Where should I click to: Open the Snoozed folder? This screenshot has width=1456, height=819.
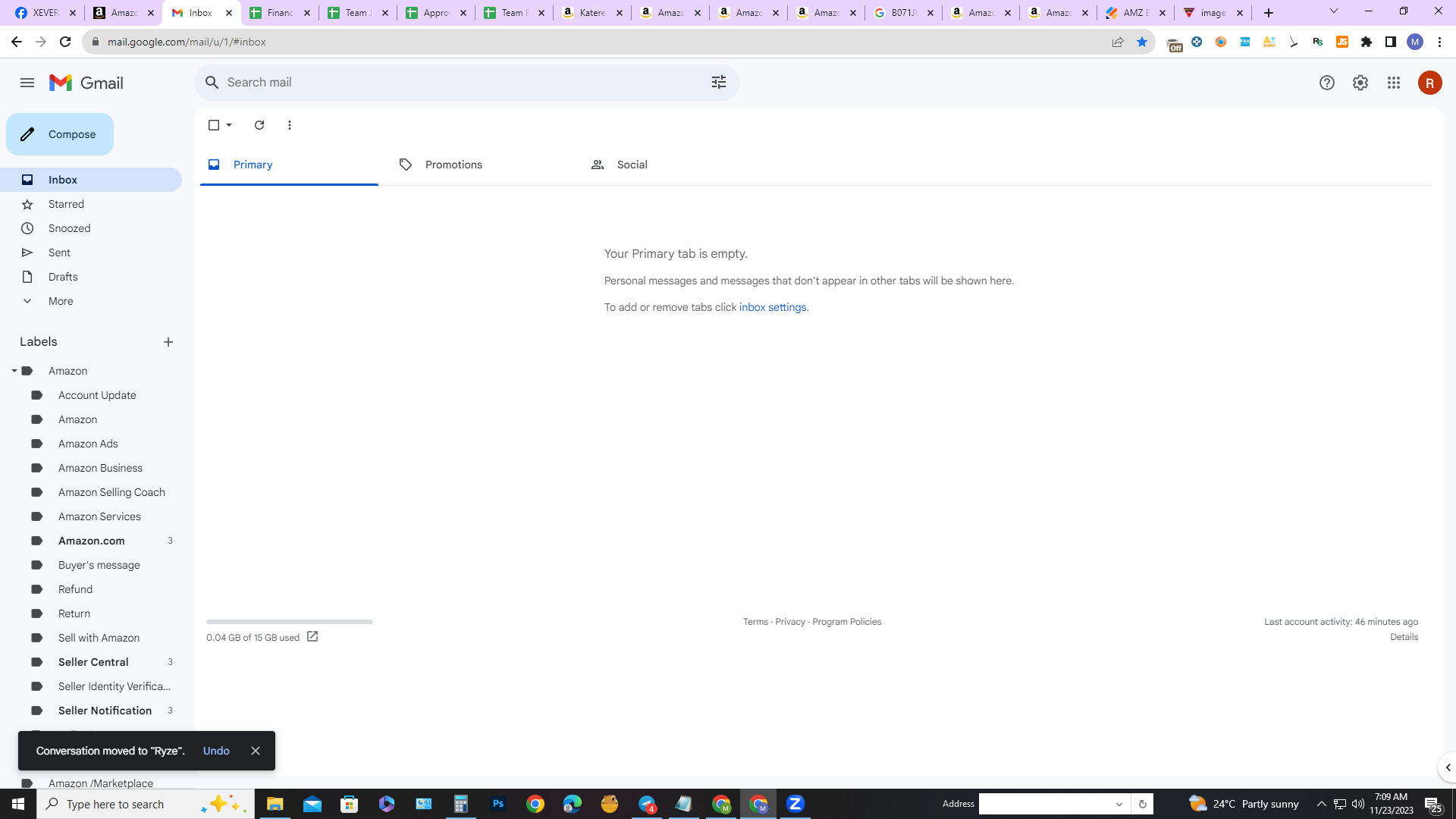tap(91, 228)
